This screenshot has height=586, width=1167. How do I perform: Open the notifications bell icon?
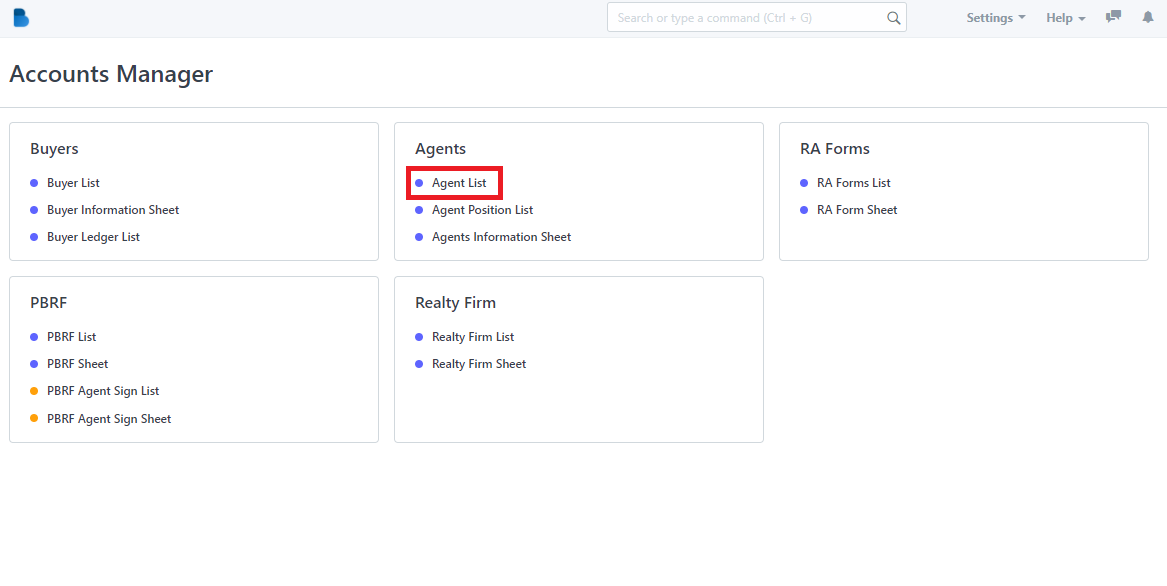click(x=1148, y=17)
